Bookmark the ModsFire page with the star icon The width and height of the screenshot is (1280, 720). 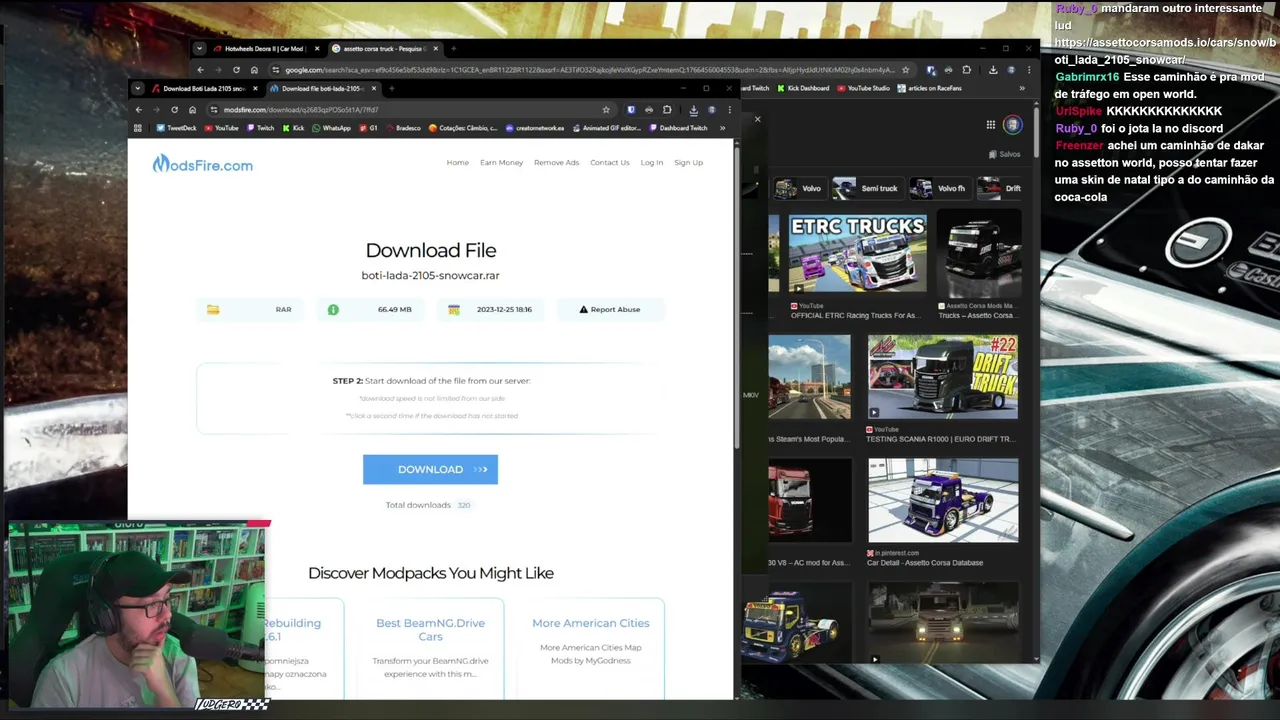(605, 109)
